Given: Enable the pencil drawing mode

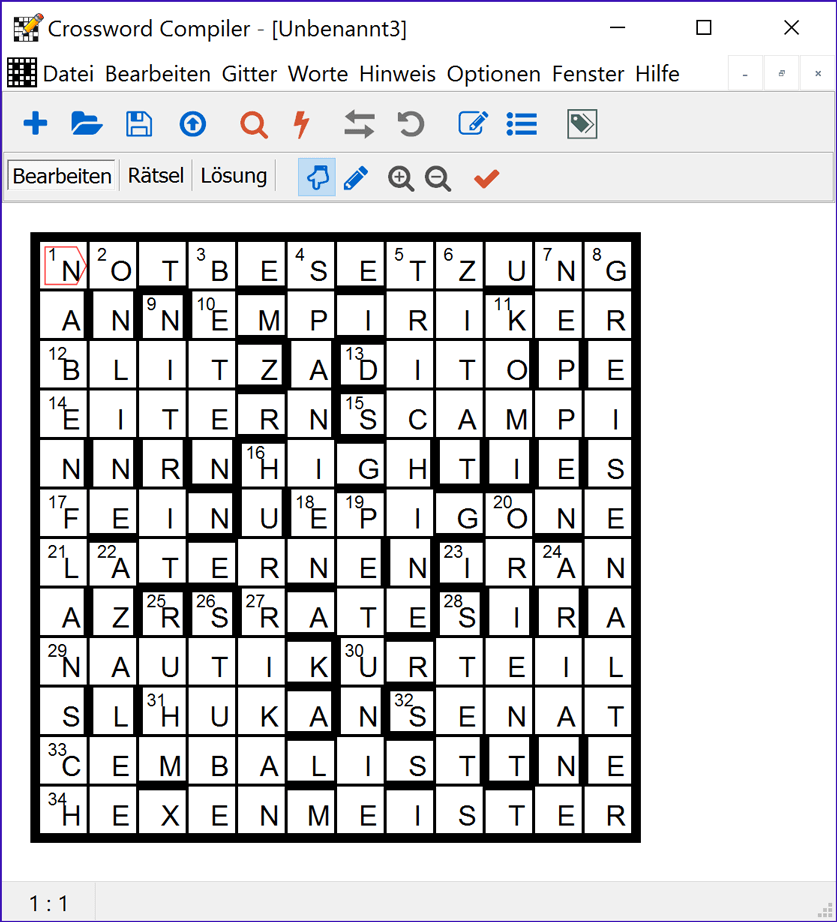Looking at the screenshot, I should click(357, 177).
